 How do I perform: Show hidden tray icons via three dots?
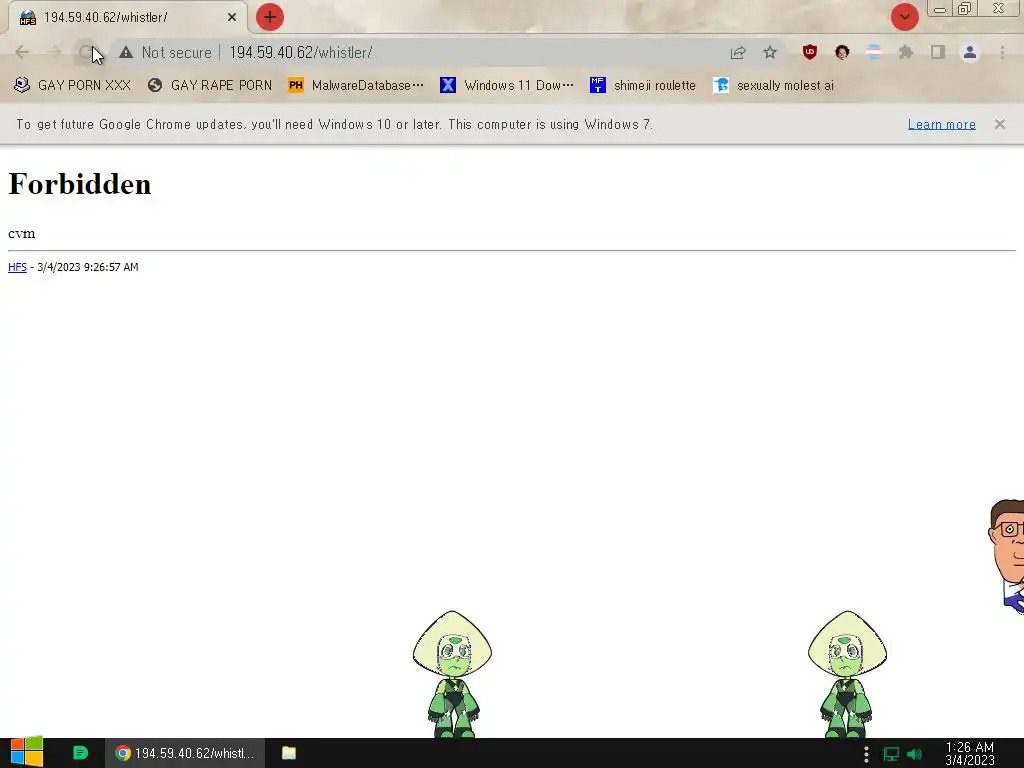(x=866, y=754)
